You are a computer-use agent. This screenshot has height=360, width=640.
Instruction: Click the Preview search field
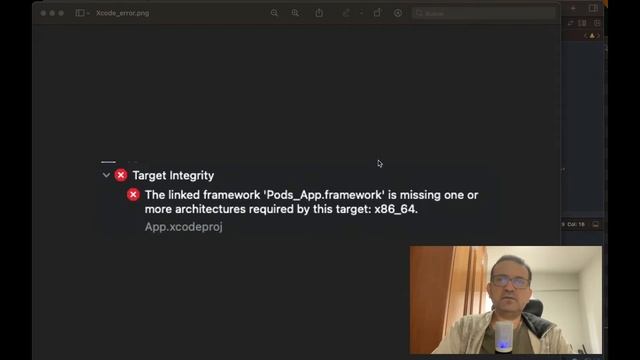[484, 13]
